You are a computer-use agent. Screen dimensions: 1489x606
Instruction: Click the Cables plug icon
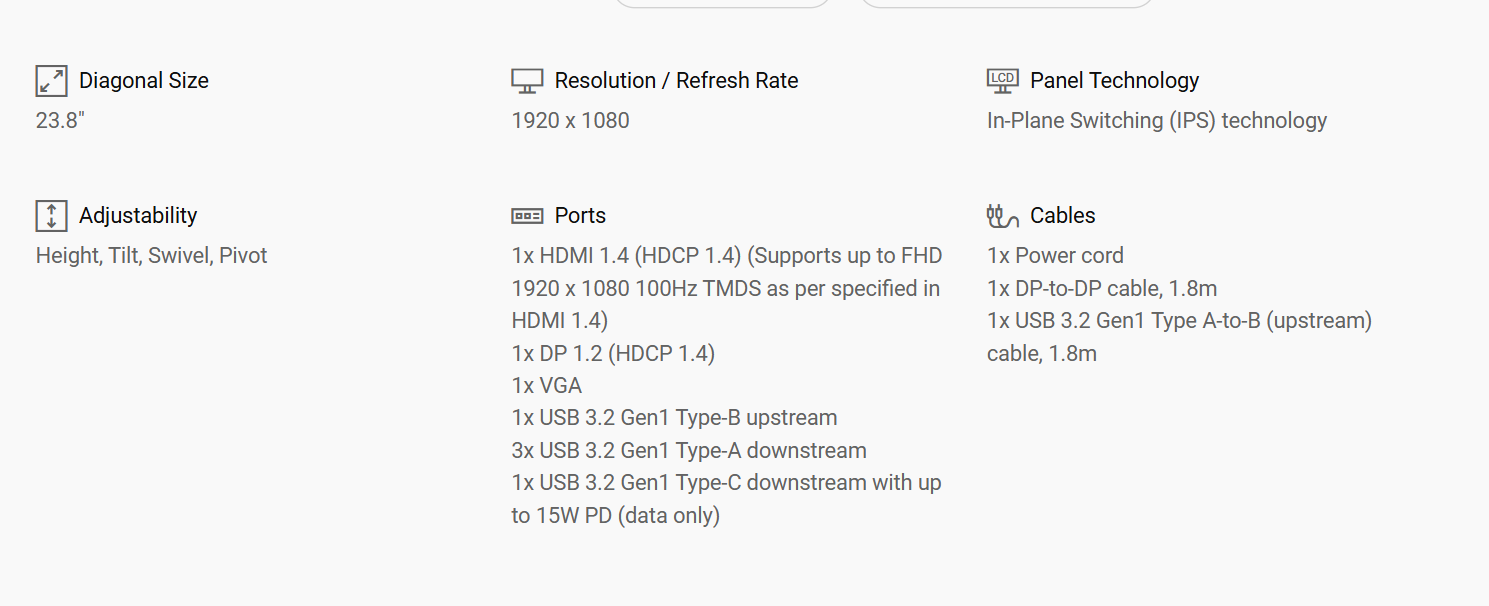(1002, 216)
